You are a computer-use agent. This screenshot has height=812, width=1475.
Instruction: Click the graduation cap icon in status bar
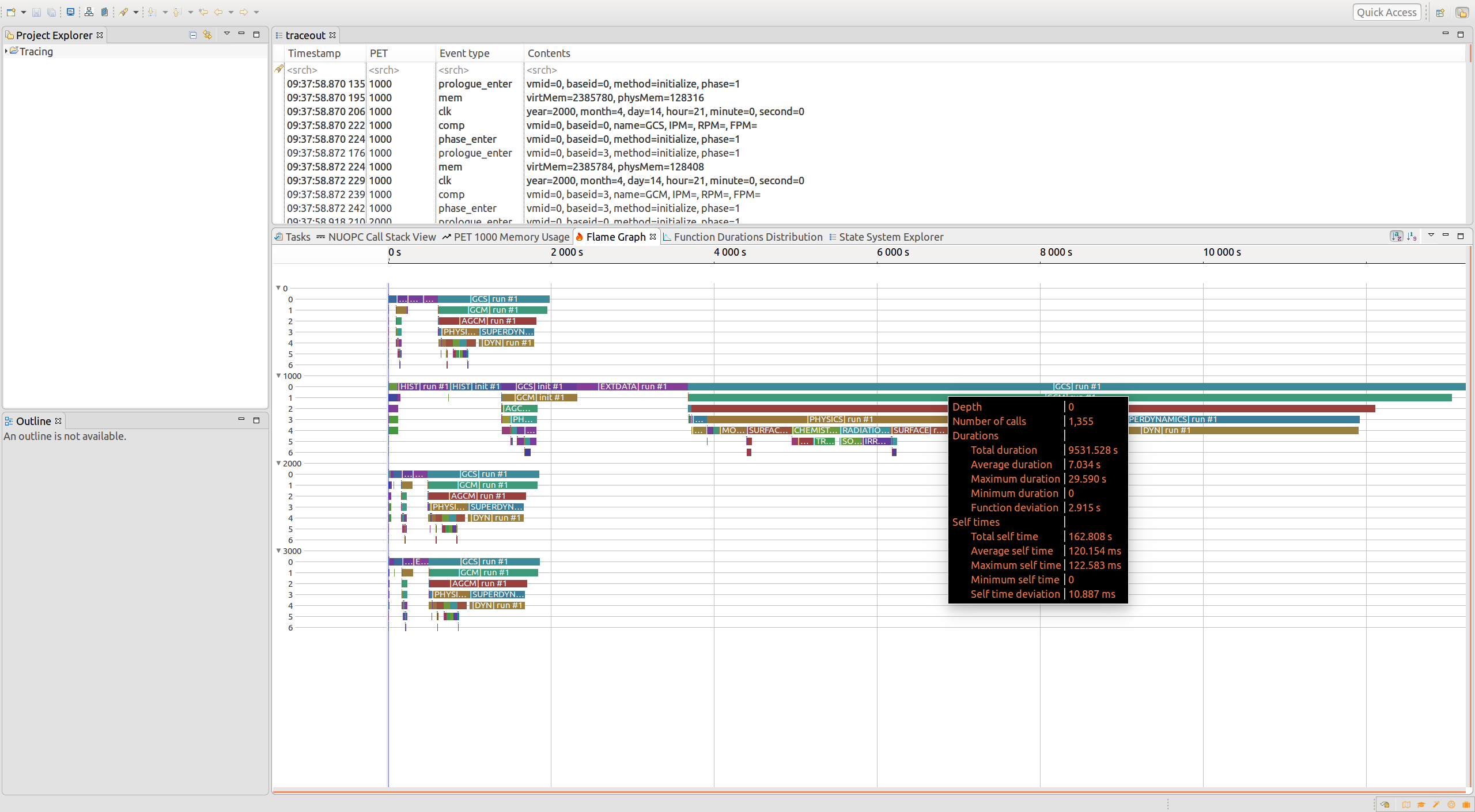pos(1421,805)
